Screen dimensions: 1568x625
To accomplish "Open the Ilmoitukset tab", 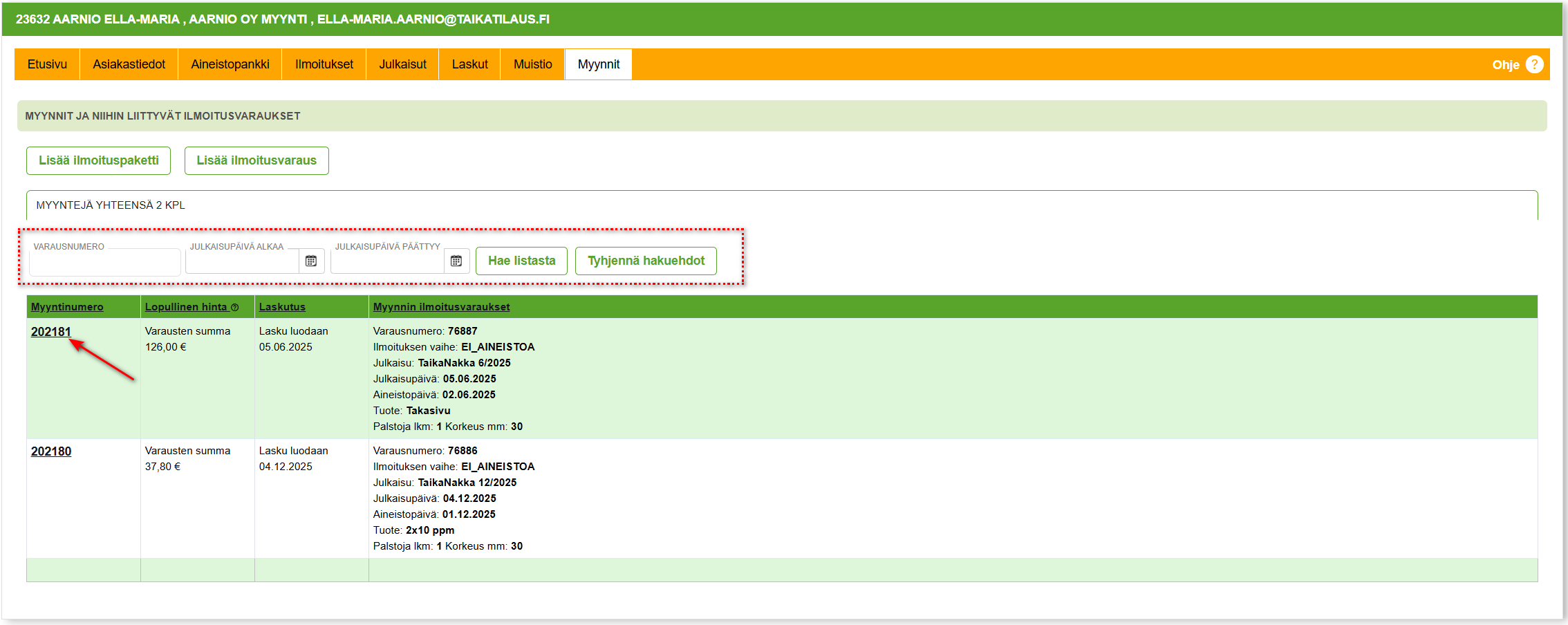I will coord(324,64).
